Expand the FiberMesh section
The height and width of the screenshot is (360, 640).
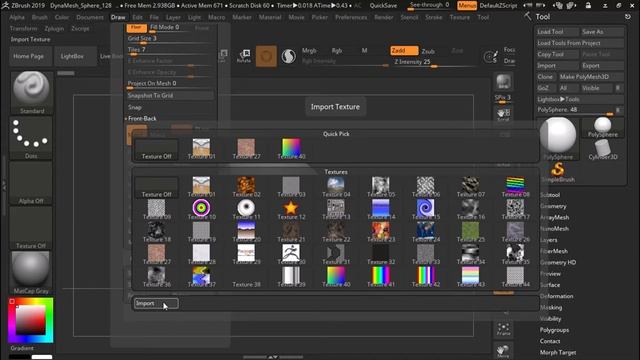(554, 251)
